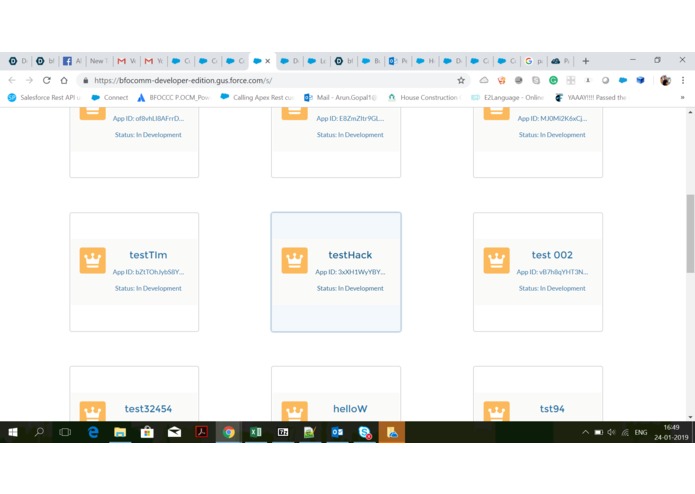This screenshot has width=695, height=494.
Task: Close the active Salesforce tab
Action: 268,61
